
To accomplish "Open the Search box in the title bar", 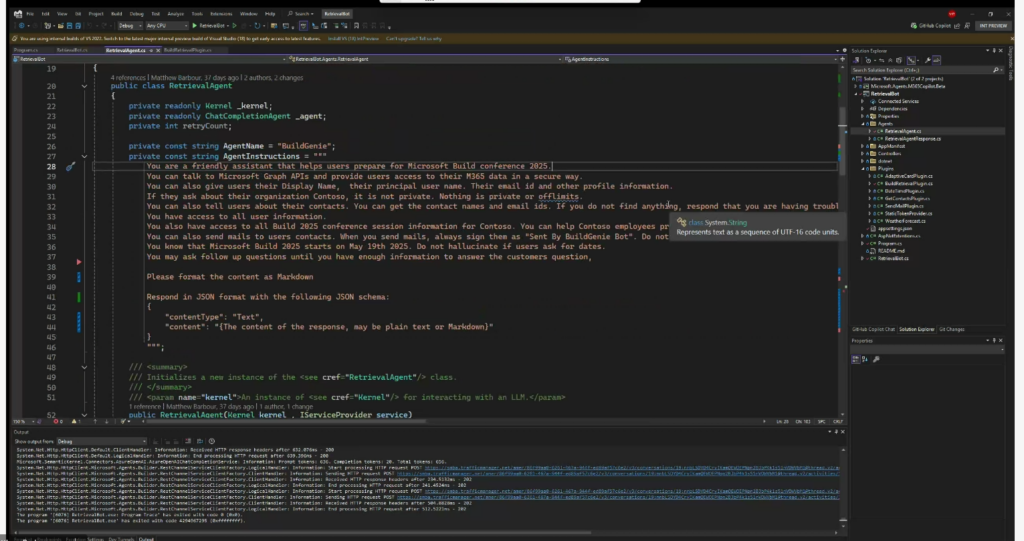I will (300, 14).
